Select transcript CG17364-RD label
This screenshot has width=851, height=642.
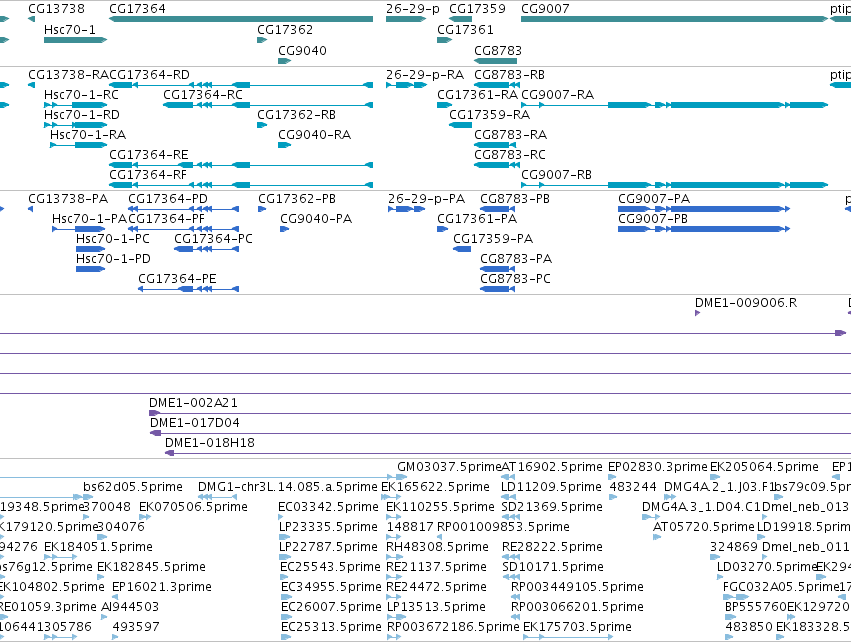[x=149, y=74]
